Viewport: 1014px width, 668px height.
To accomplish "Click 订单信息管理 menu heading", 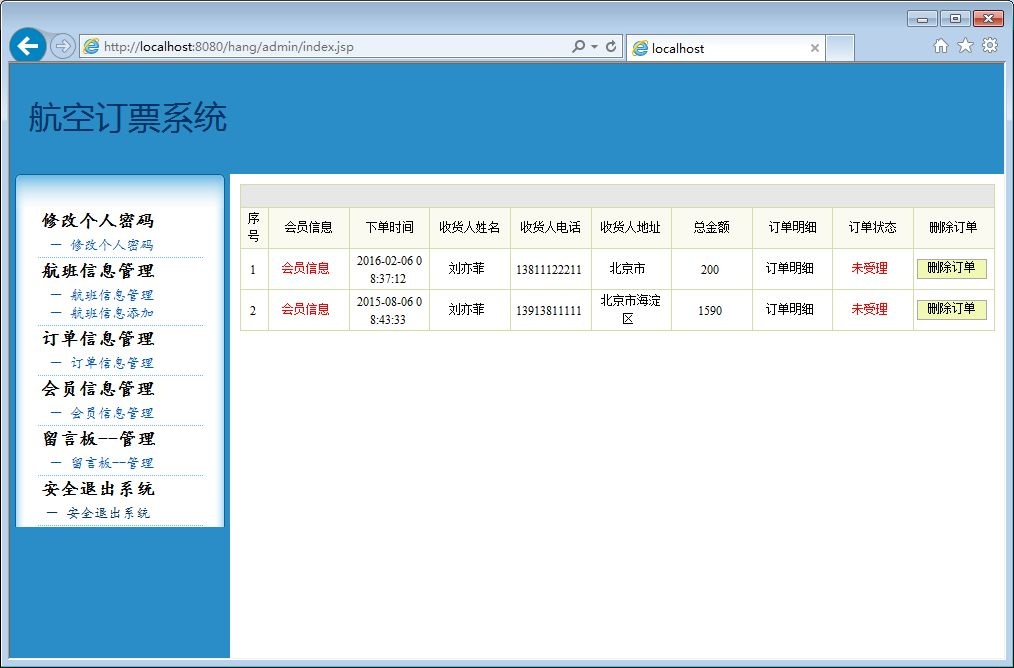I will [x=98, y=338].
